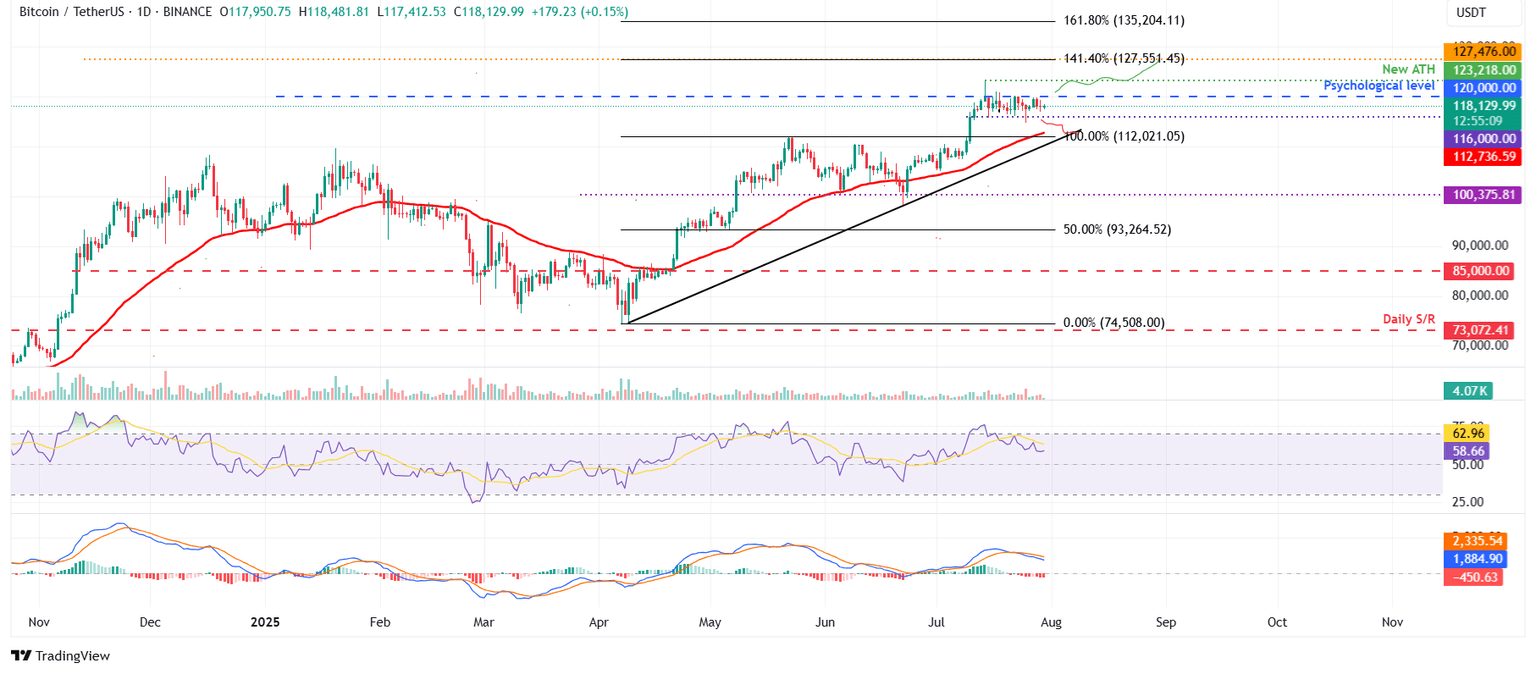The height and width of the screenshot is (674, 1536).
Task: Click the current price badge 118,129.99
Action: (1483, 105)
